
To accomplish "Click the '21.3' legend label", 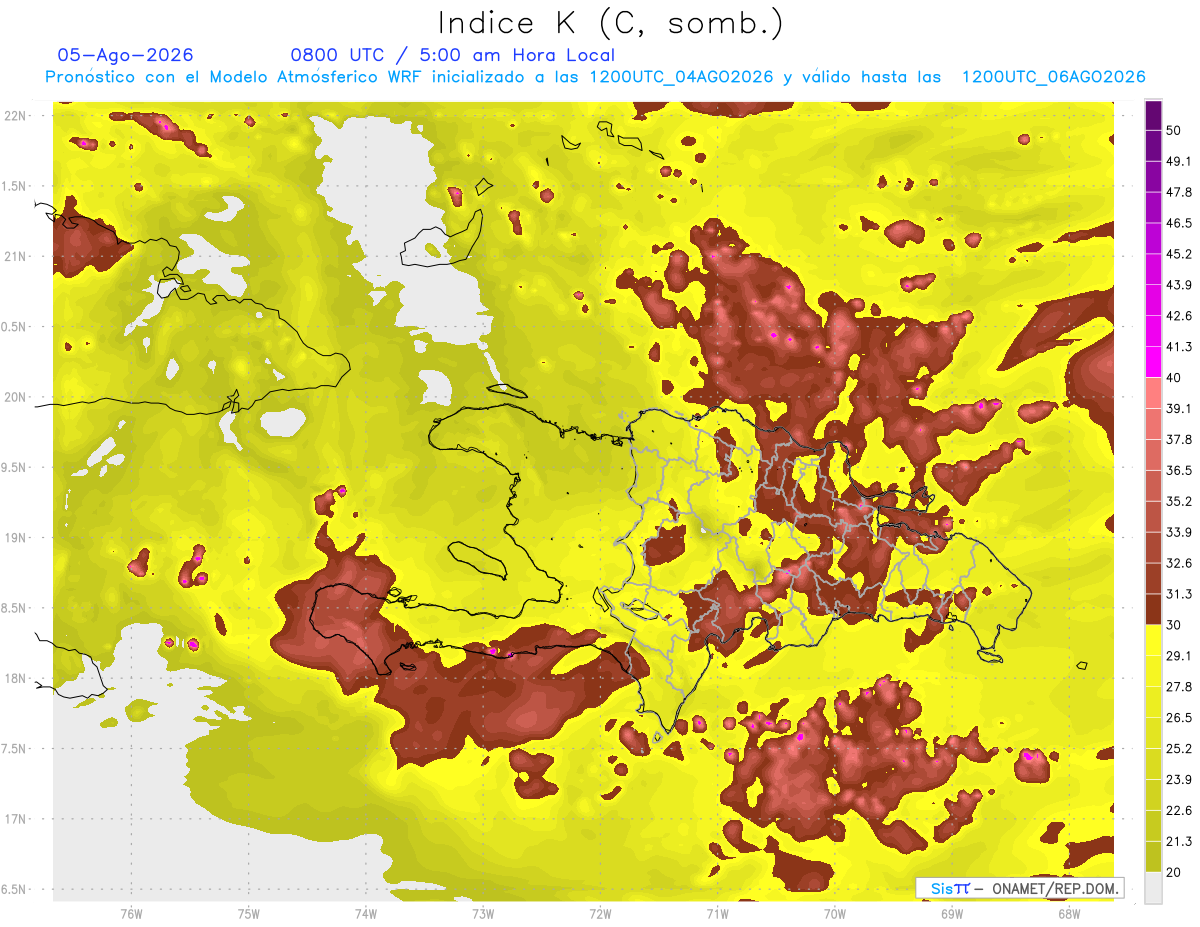I will tap(1178, 842).
